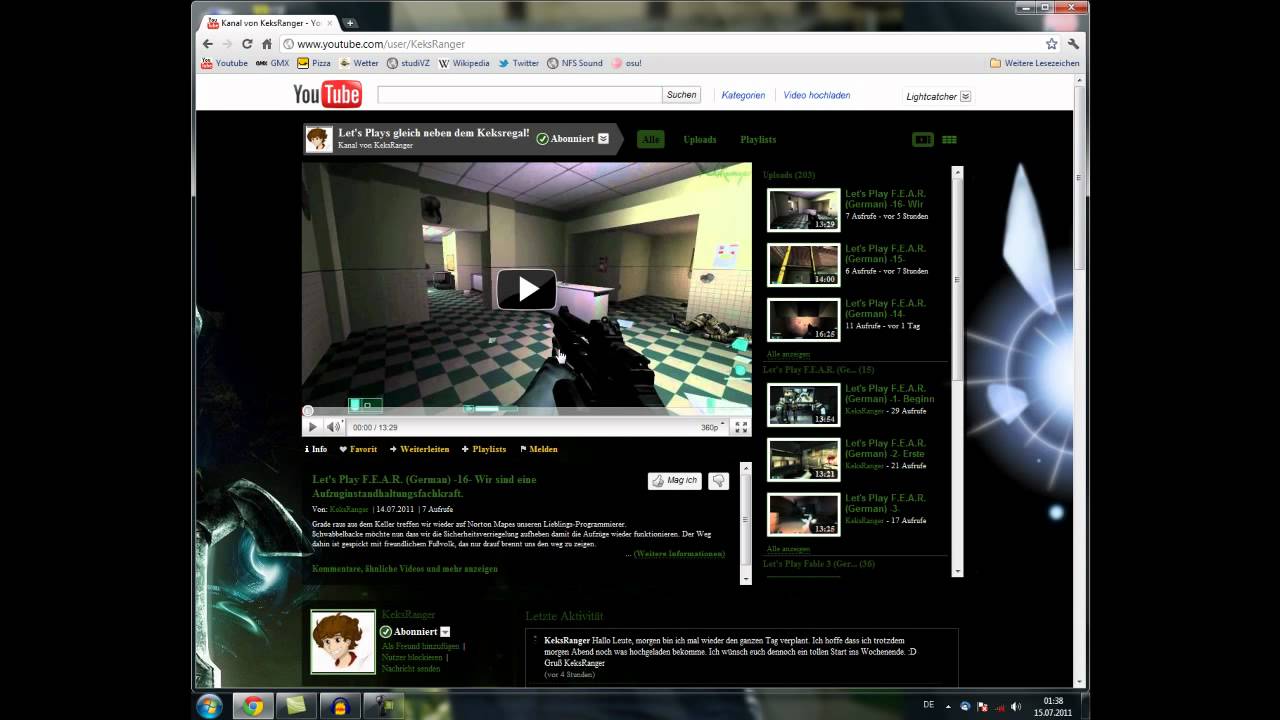
Task: Switch channel to grid view layout icon
Action: pyautogui.click(x=949, y=140)
